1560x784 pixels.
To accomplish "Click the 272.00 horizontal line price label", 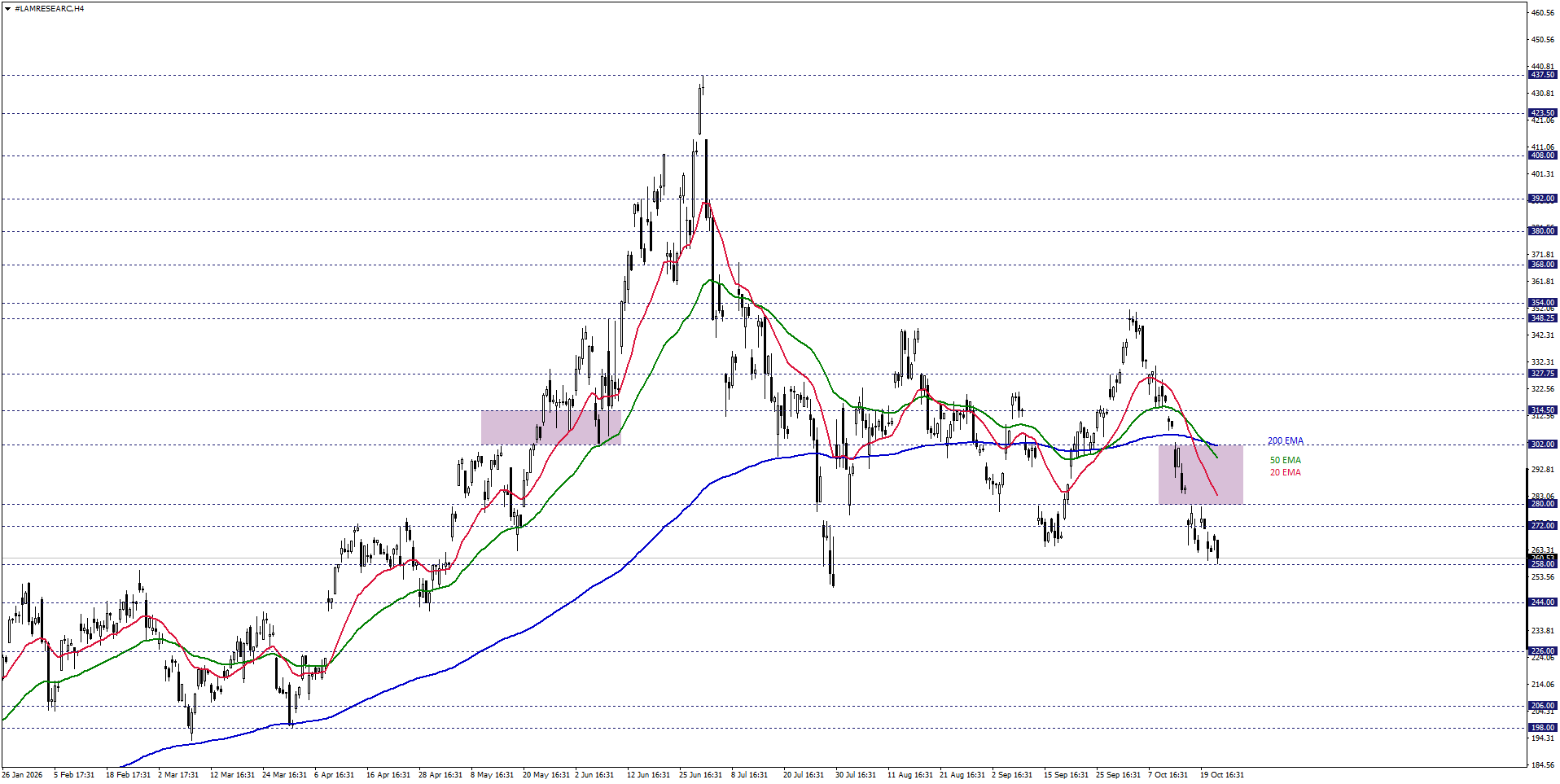I will click(x=1542, y=526).
